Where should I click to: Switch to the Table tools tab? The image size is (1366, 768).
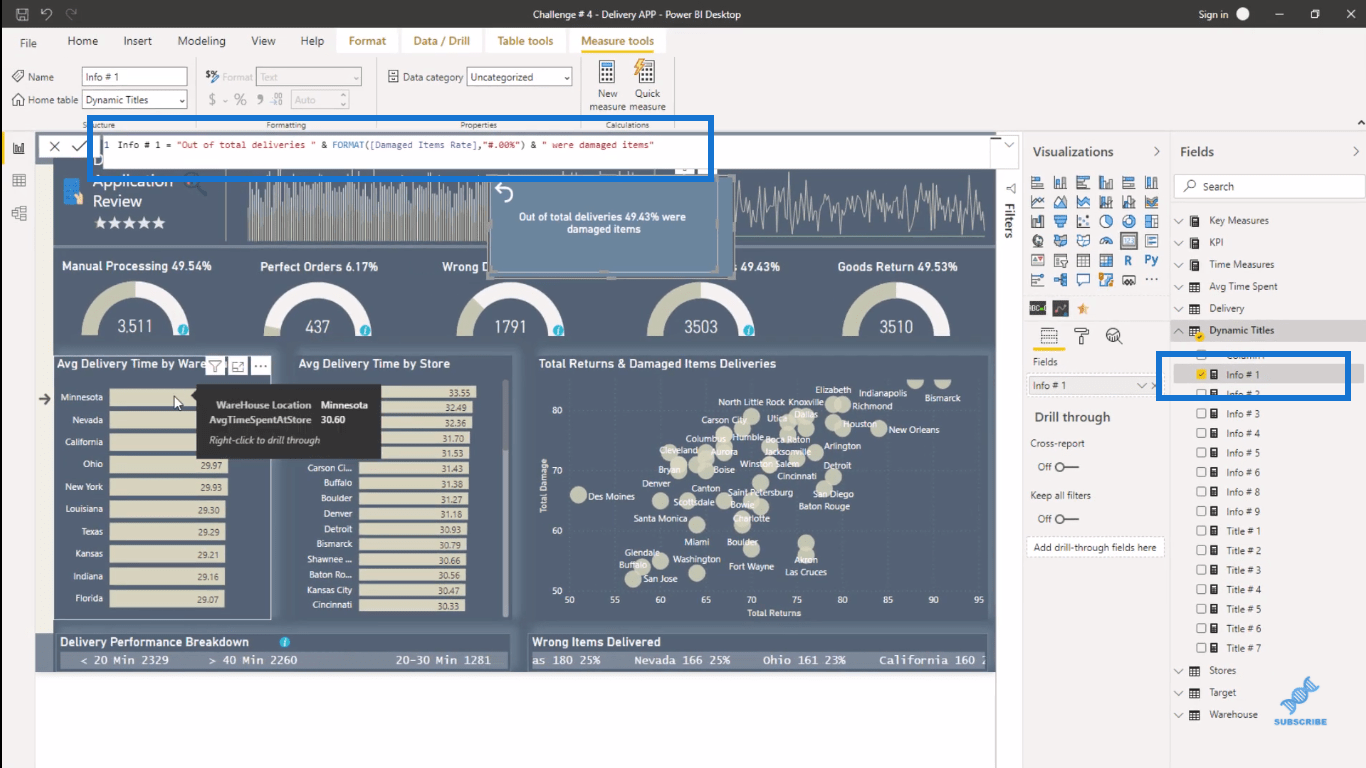click(x=525, y=41)
